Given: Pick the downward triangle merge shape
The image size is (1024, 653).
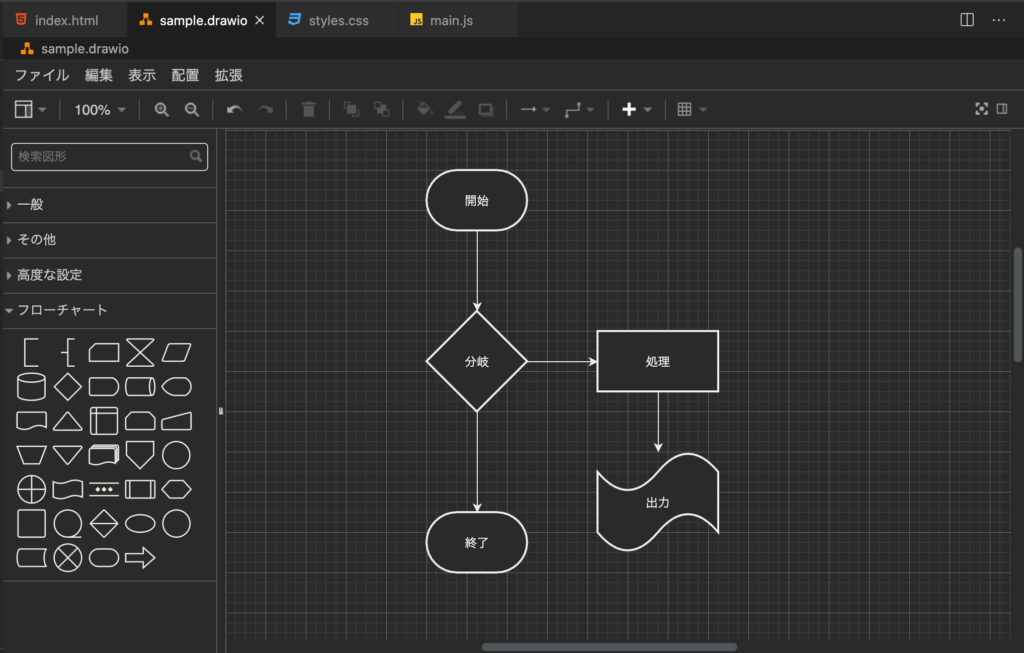Looking at the screenshot, I should coord(68,454).
